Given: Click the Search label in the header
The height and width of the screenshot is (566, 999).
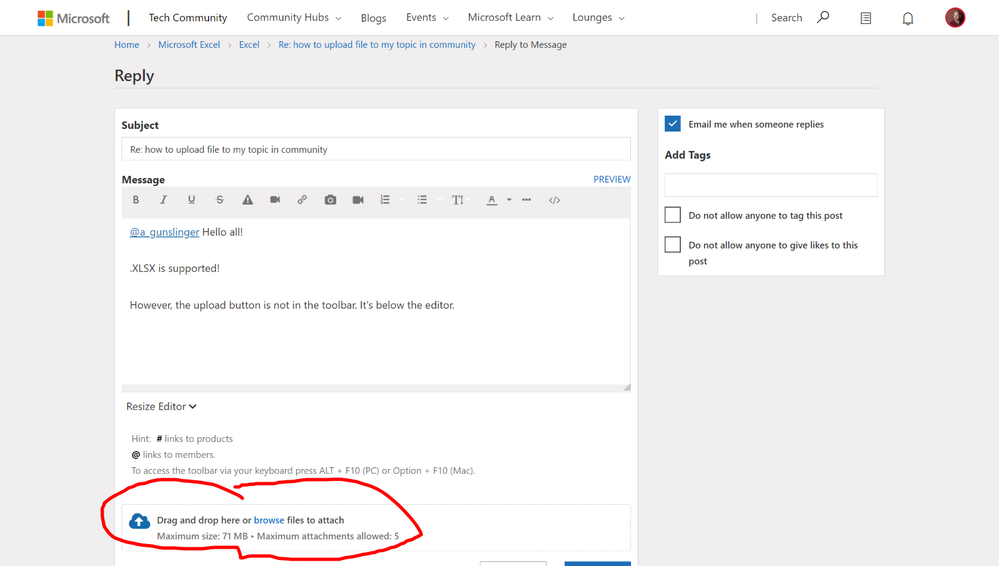Looking at the screenshot, I should [x=786, y=18].
